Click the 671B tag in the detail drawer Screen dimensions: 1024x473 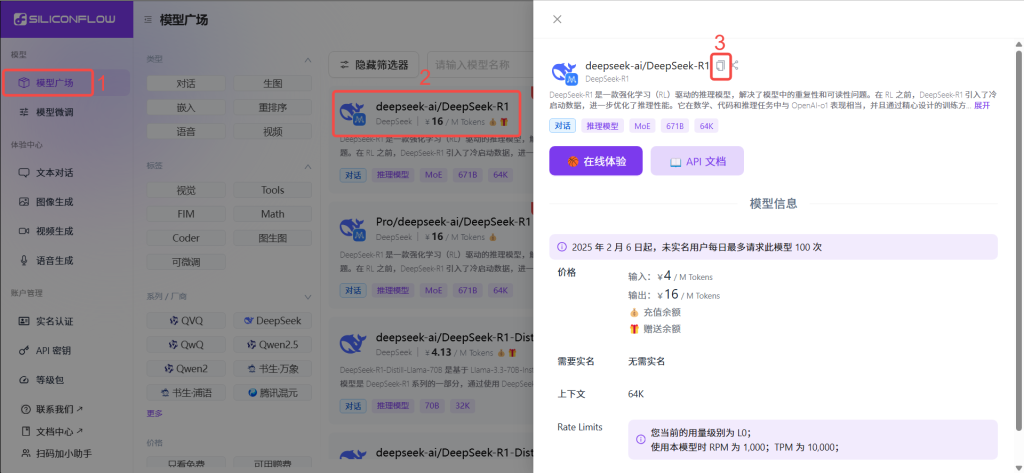click(675, 126)
